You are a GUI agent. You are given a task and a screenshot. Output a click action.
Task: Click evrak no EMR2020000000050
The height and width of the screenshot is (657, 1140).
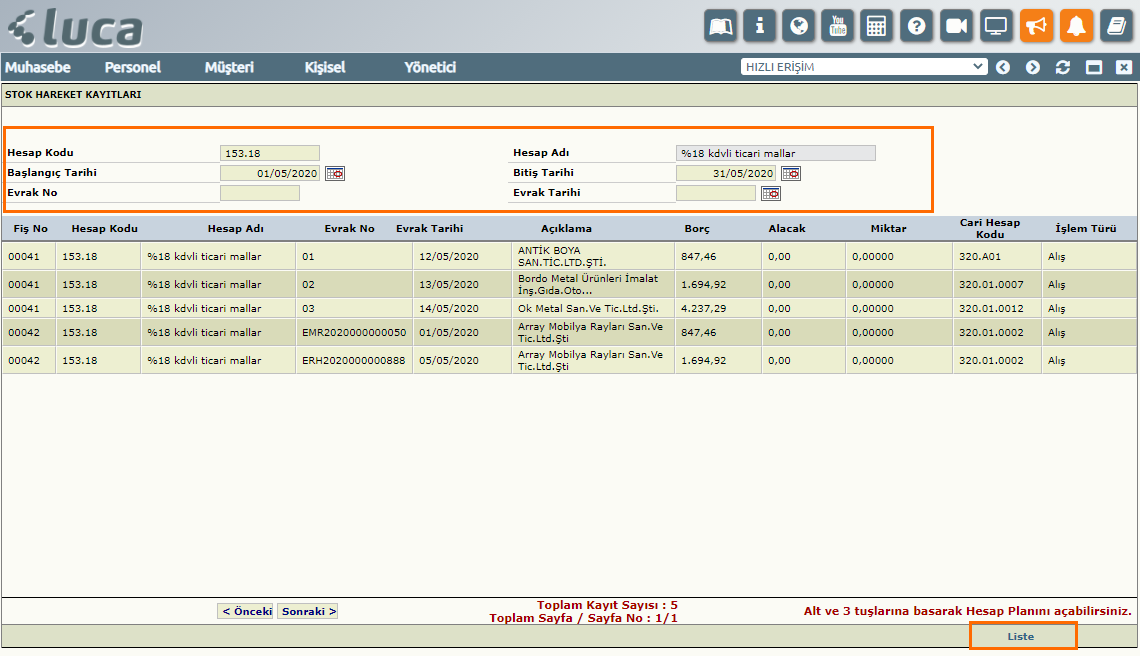coord(354,333)
